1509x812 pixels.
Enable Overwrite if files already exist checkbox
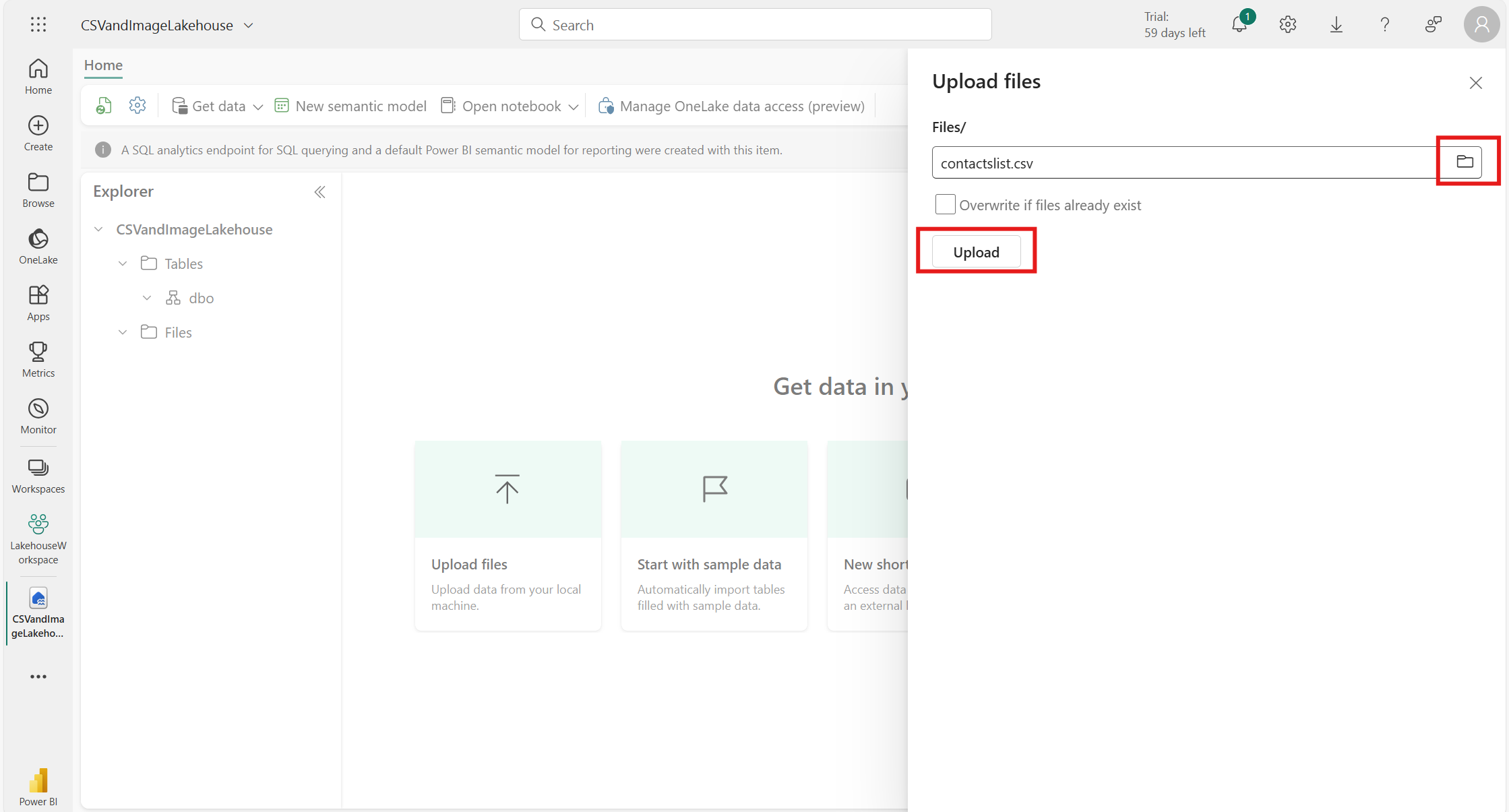(x=945, y=204)
